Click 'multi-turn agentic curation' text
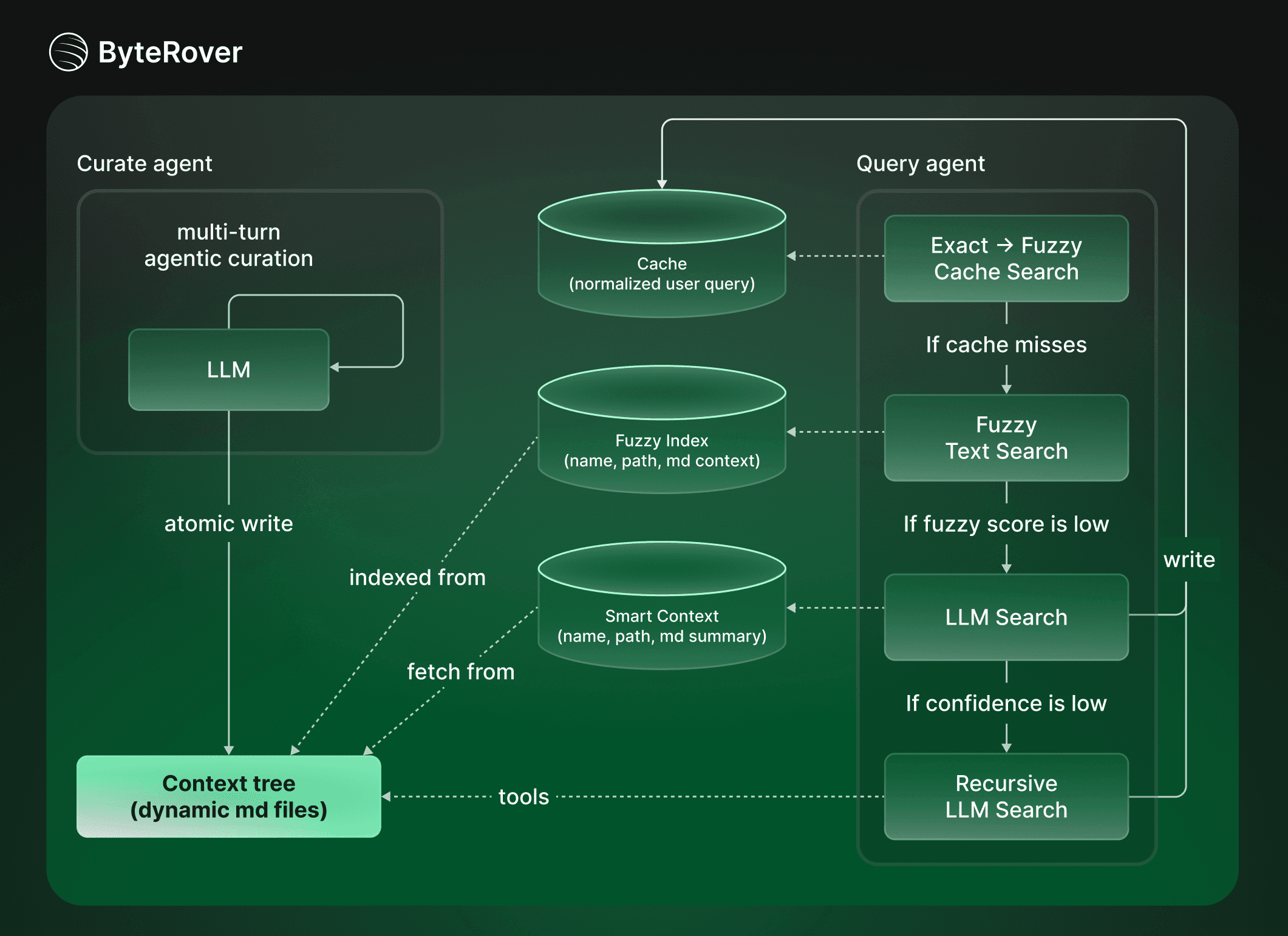 (x=228, y=245)
